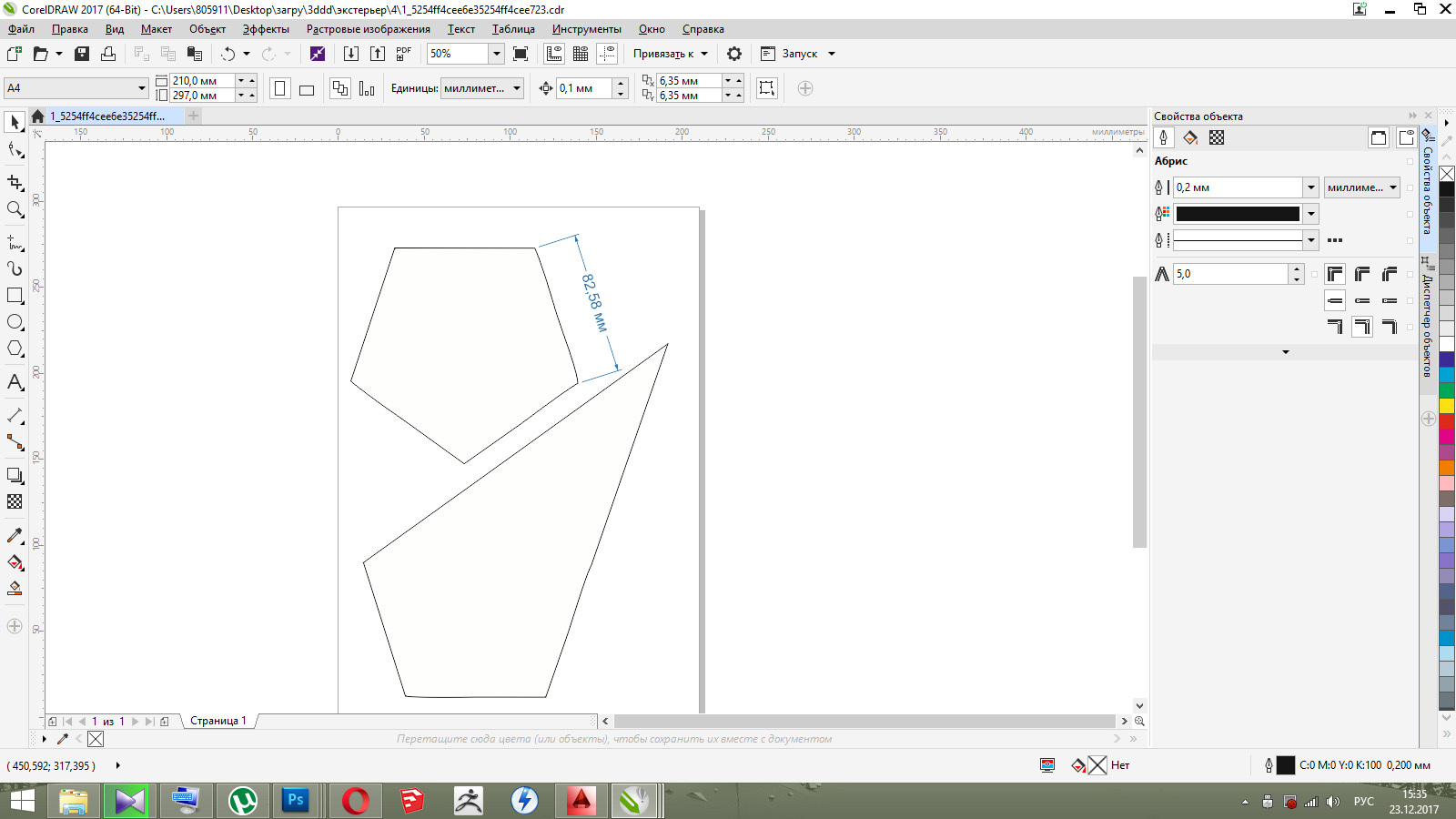1456x819 pixels.
Task: Open the Макет menu
Action: coord(156,29)
